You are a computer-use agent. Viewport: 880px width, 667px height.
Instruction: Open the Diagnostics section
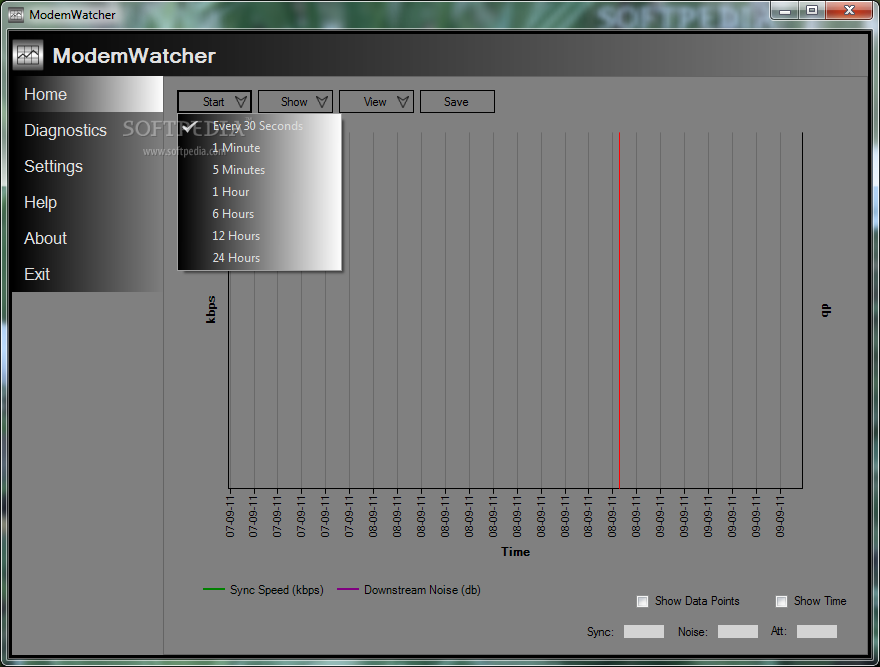pyautogui.click(x=88, y=130)
